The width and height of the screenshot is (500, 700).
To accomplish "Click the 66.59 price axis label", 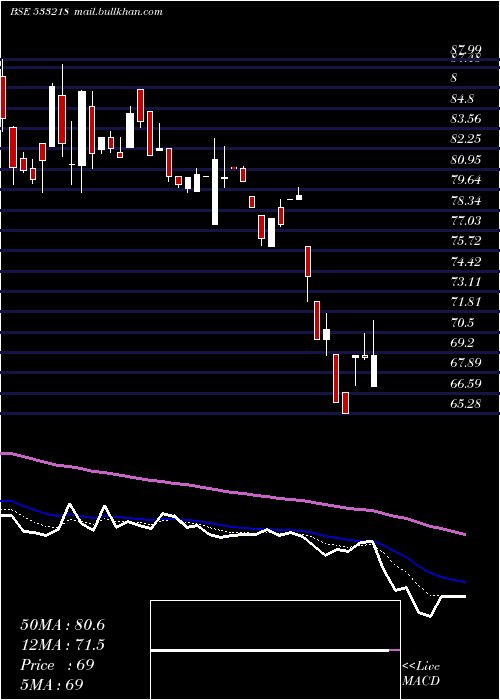I will click(466, 383).
